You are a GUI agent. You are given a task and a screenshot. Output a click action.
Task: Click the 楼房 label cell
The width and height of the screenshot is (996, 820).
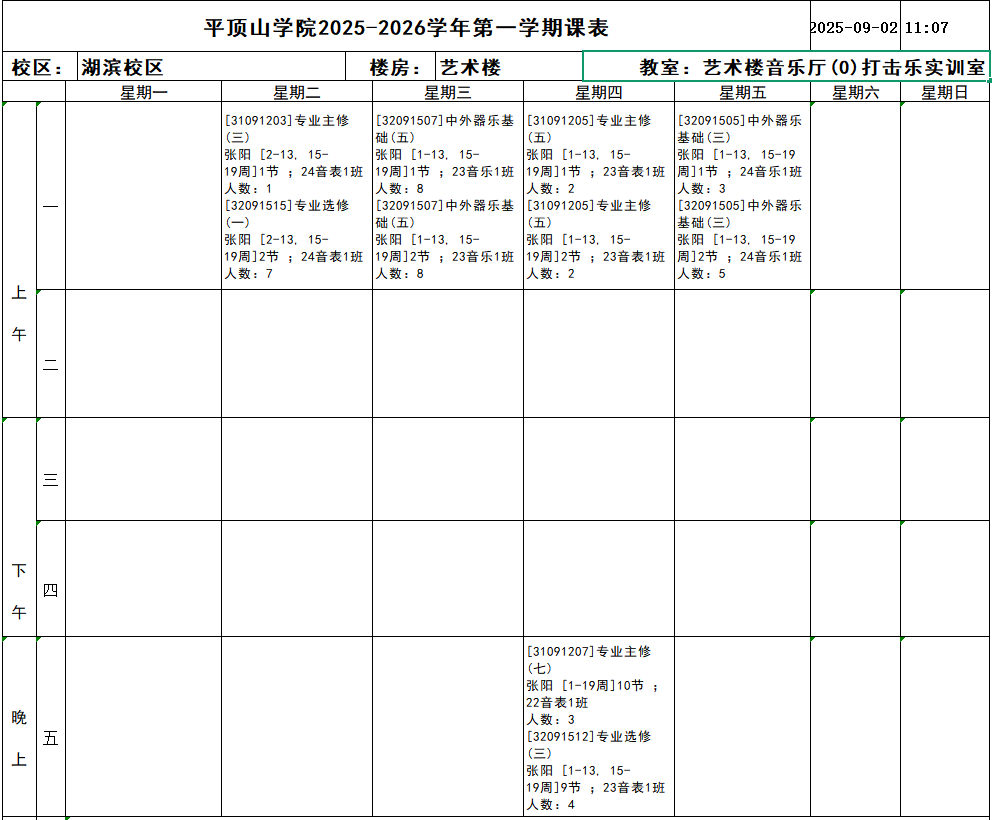point(389,68)
